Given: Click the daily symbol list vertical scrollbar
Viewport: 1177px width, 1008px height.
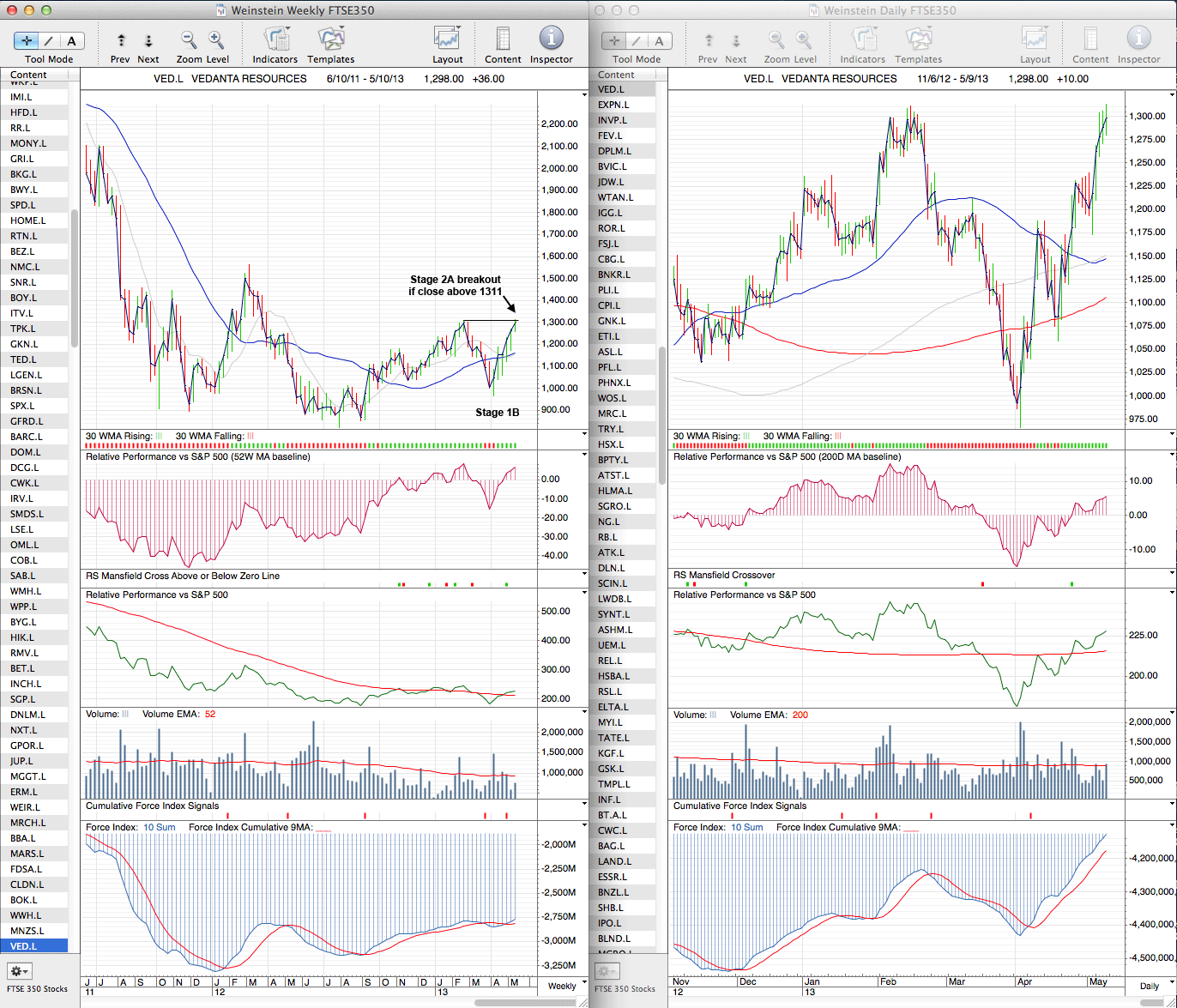Looking at the screenshot, I should 661,412.
